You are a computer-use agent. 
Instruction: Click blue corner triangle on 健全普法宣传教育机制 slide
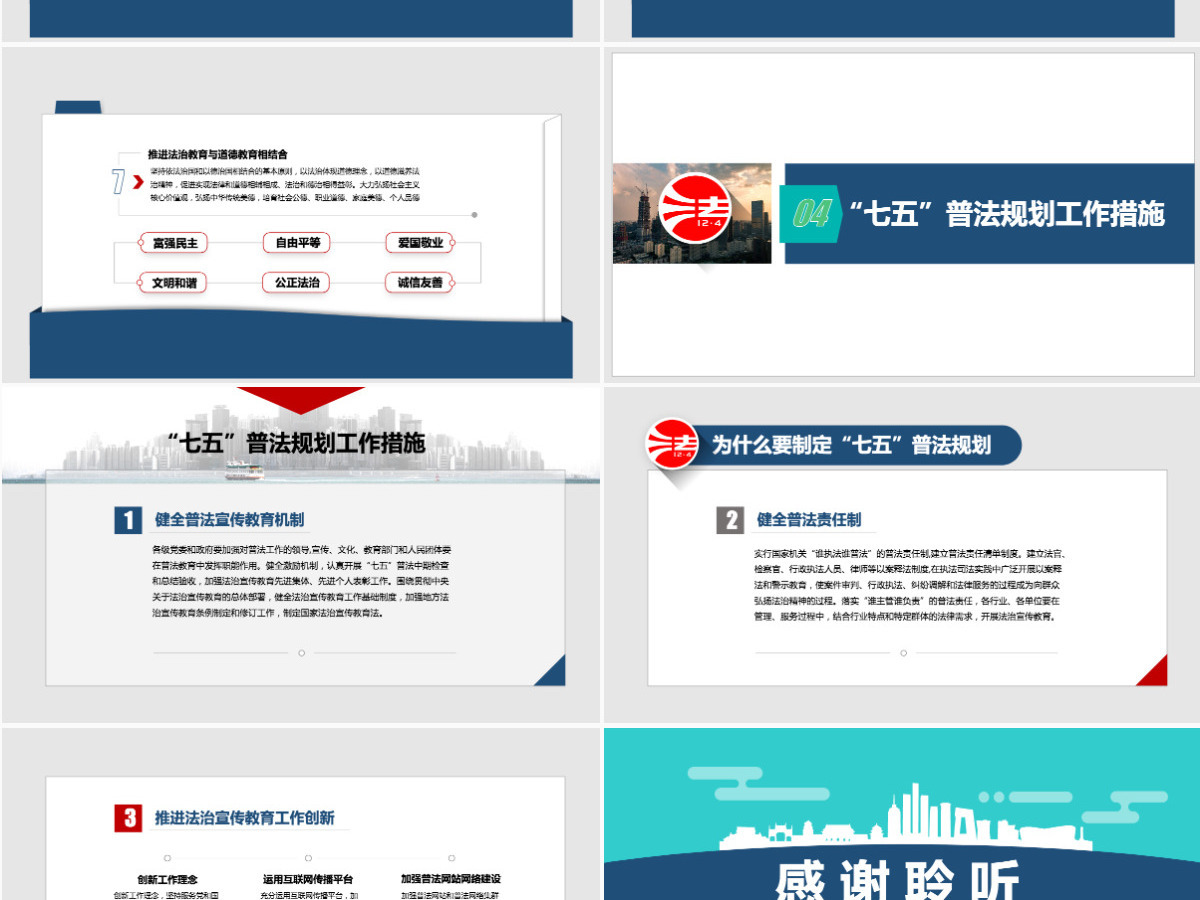pyautogui.click(x=550, y=670)
